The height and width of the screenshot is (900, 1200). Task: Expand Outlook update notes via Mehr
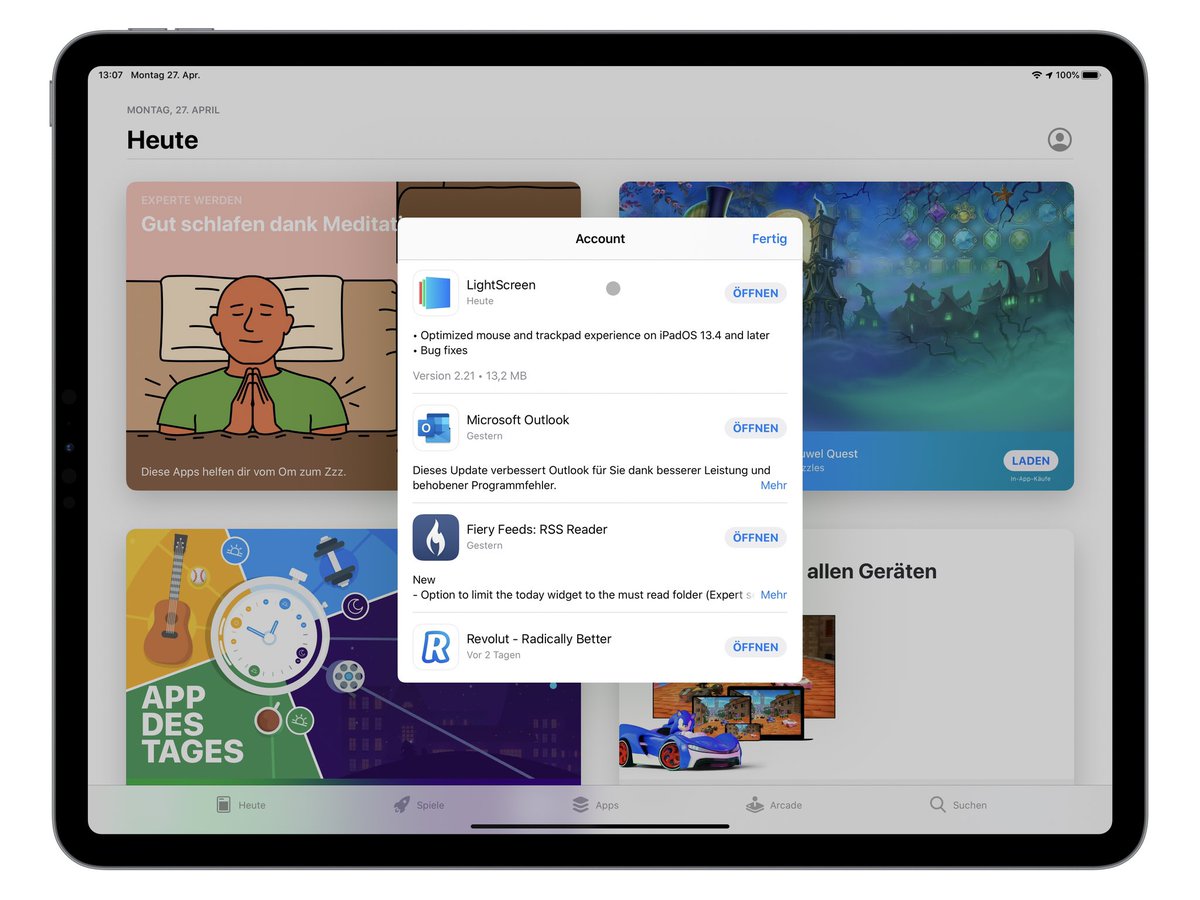(773, 485)
